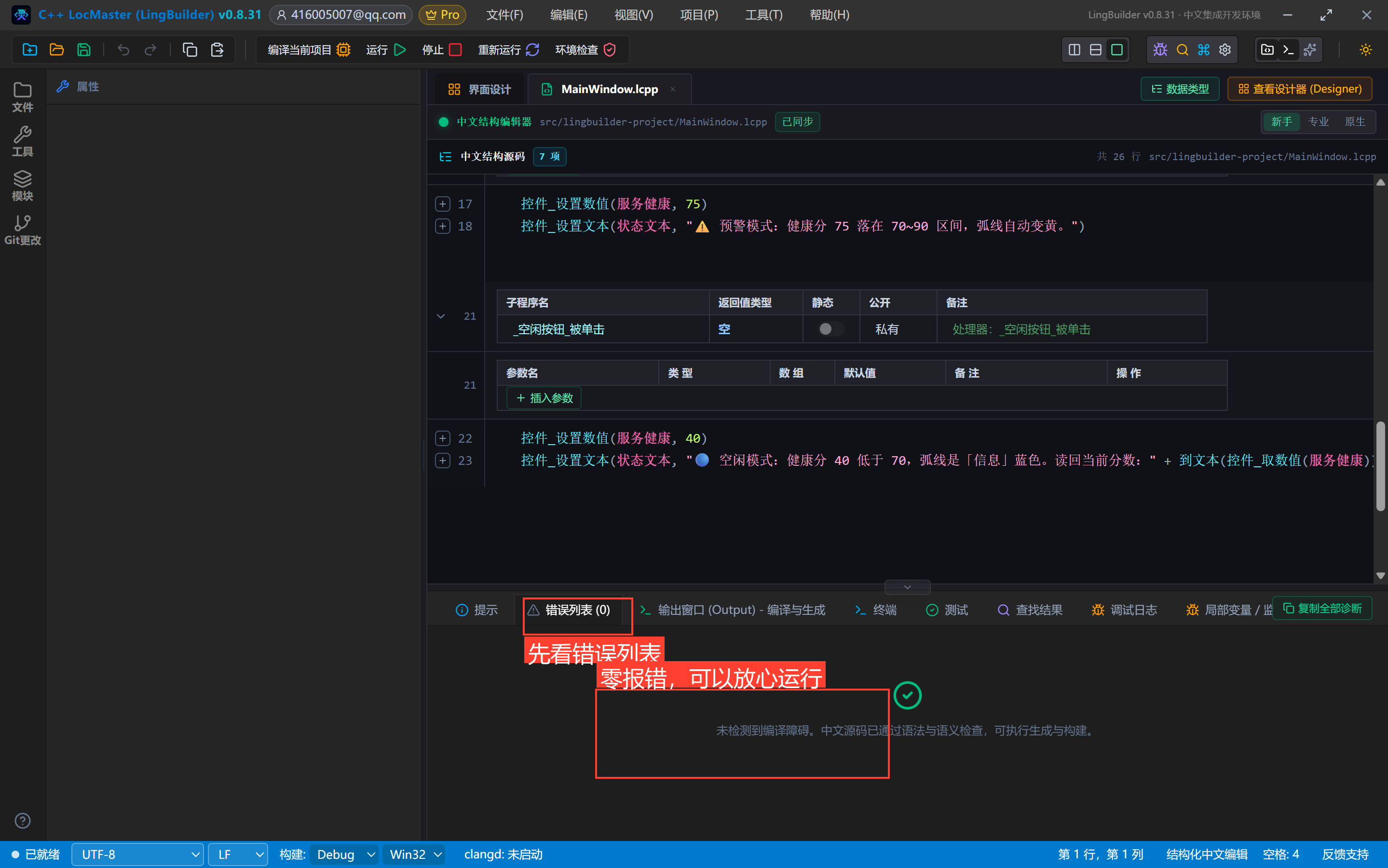
Task: Open the 模块 sidebar panel
Action: tap(22, 186)
